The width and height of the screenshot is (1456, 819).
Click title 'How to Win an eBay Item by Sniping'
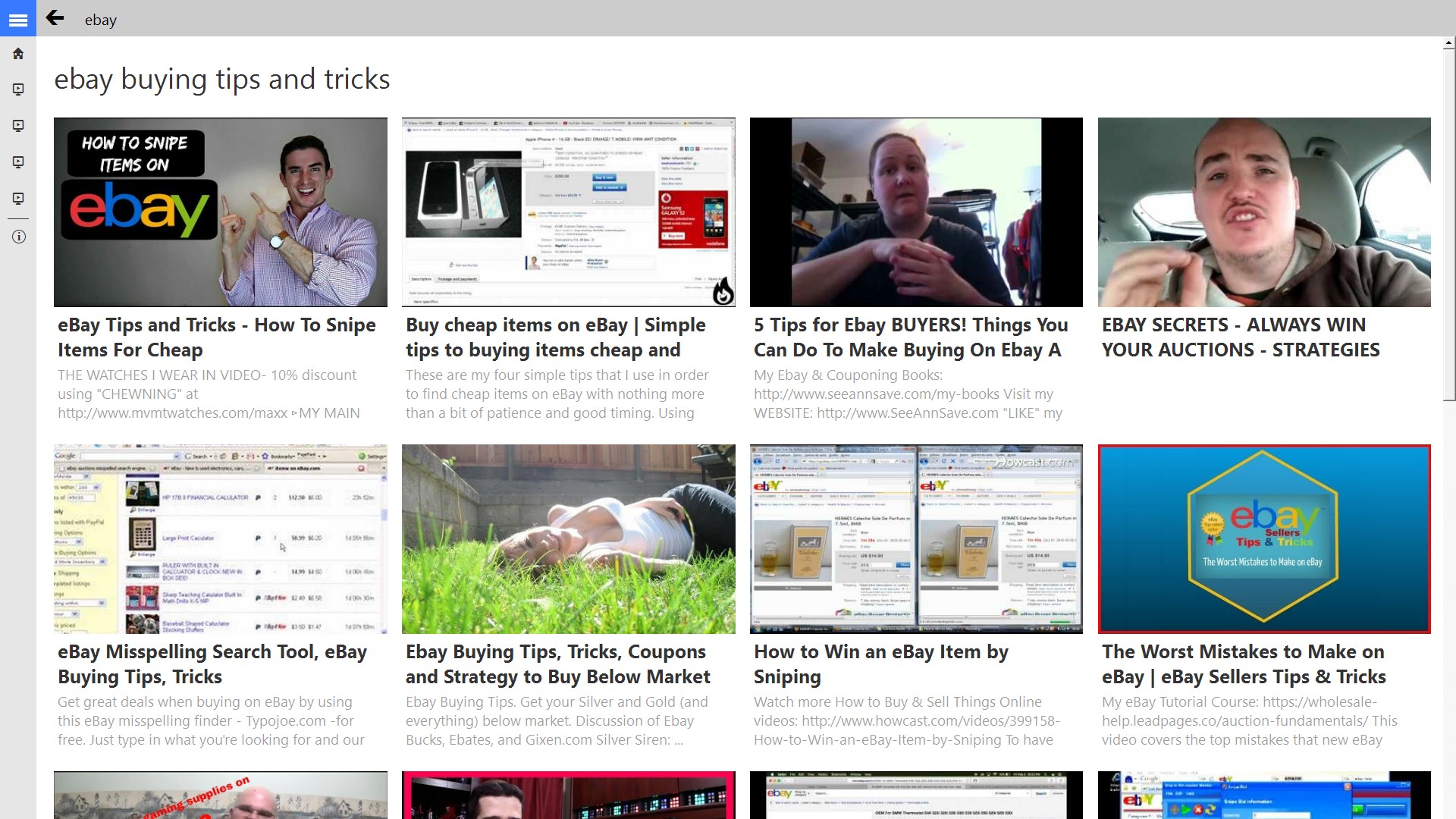coord(881,664)
